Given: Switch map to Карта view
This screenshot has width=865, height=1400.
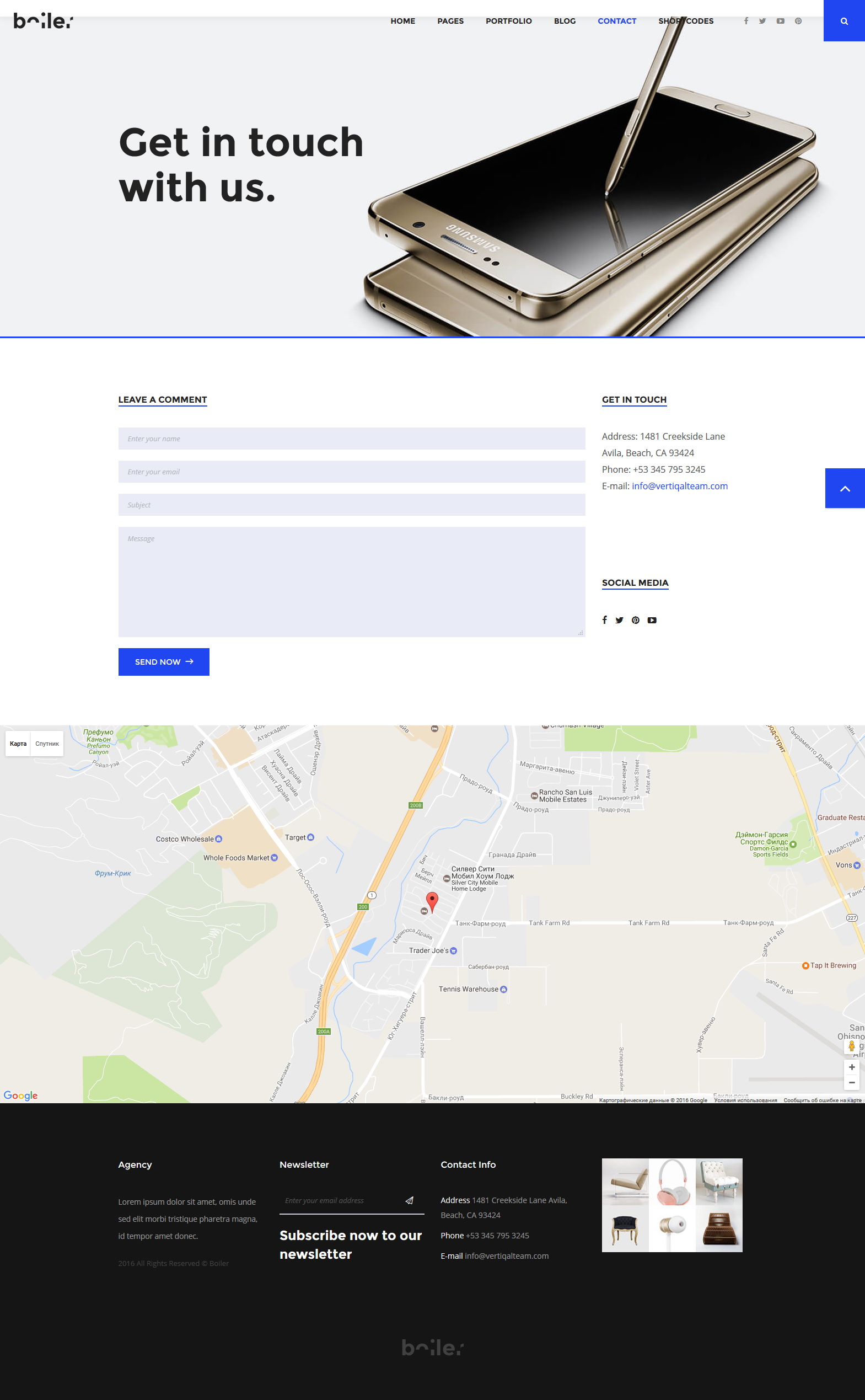Looking at the screenshot, I should (x=18, y=744).
